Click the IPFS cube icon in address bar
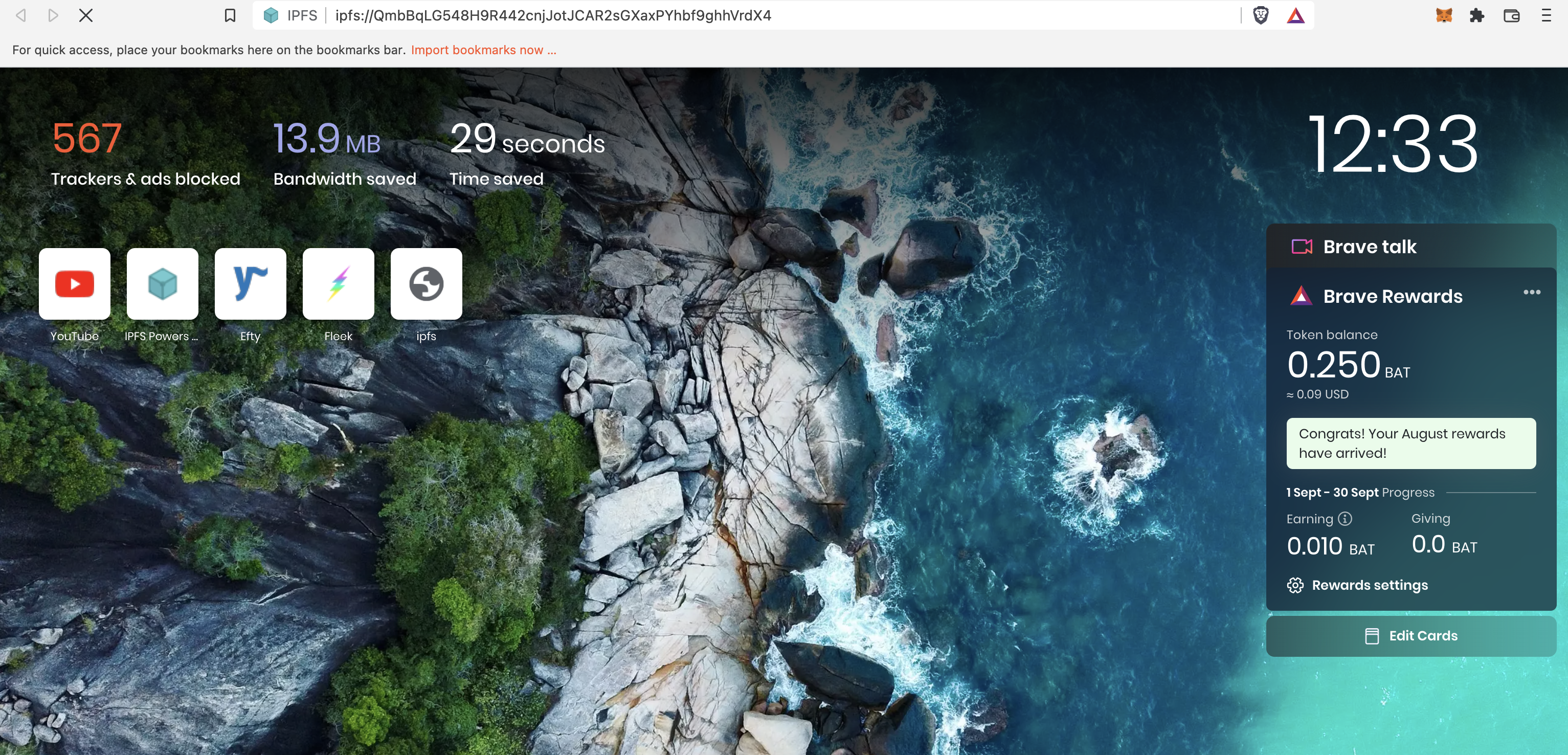Screen dimensions: 1568x755 (x=271, y=15)
